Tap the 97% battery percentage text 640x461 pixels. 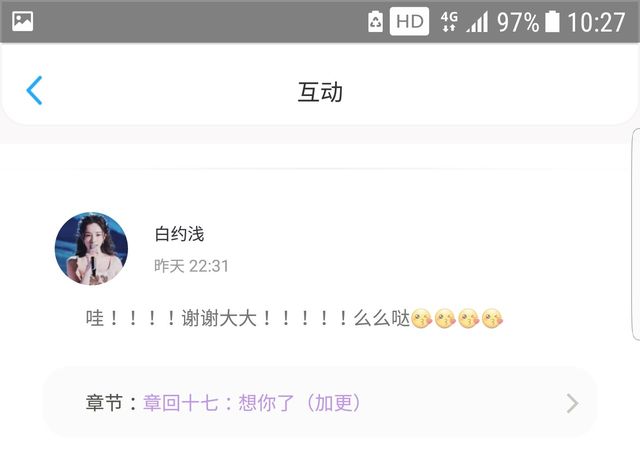[518, 22]
